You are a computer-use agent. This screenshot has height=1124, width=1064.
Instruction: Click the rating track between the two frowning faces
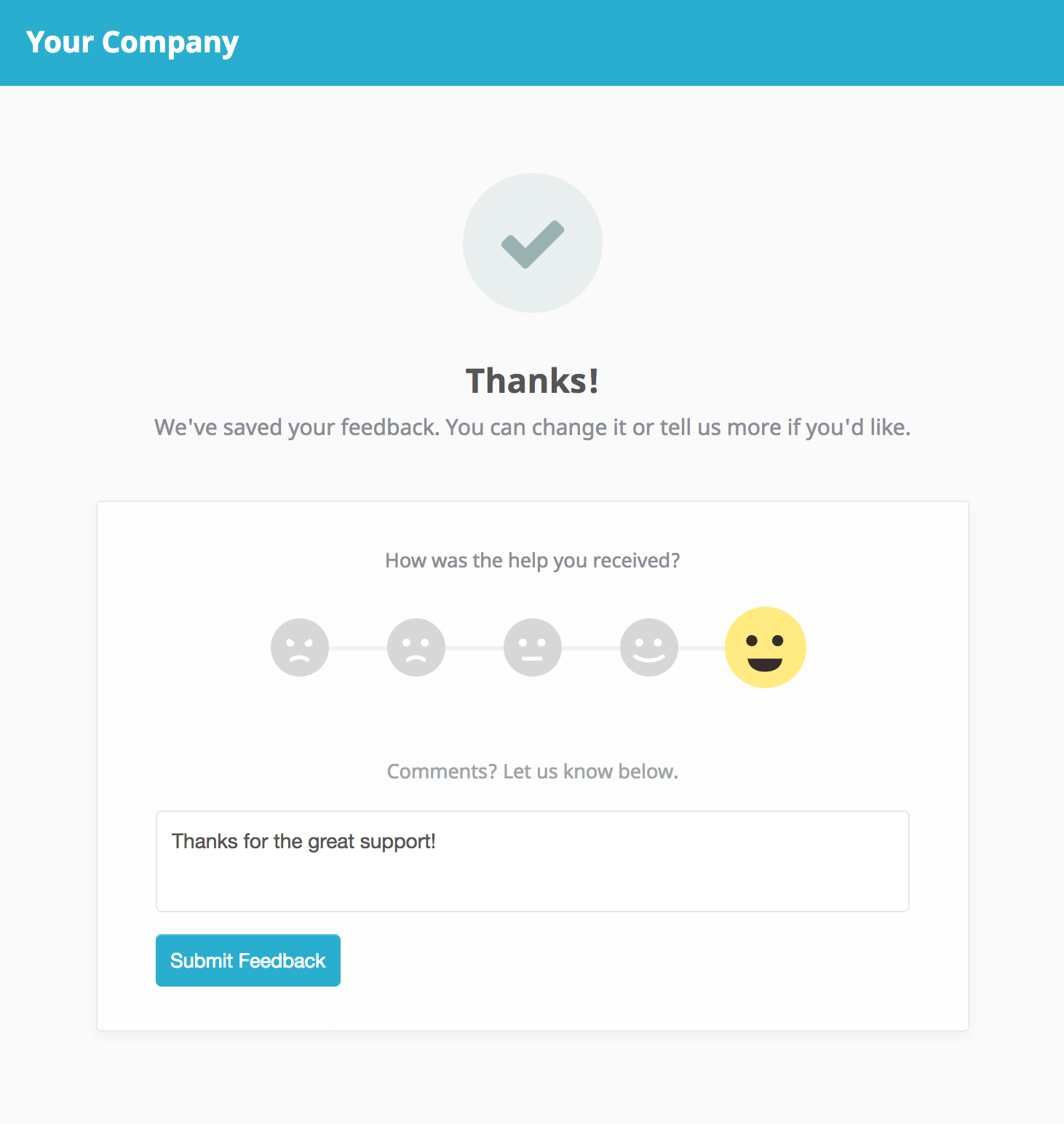[358, 647]
